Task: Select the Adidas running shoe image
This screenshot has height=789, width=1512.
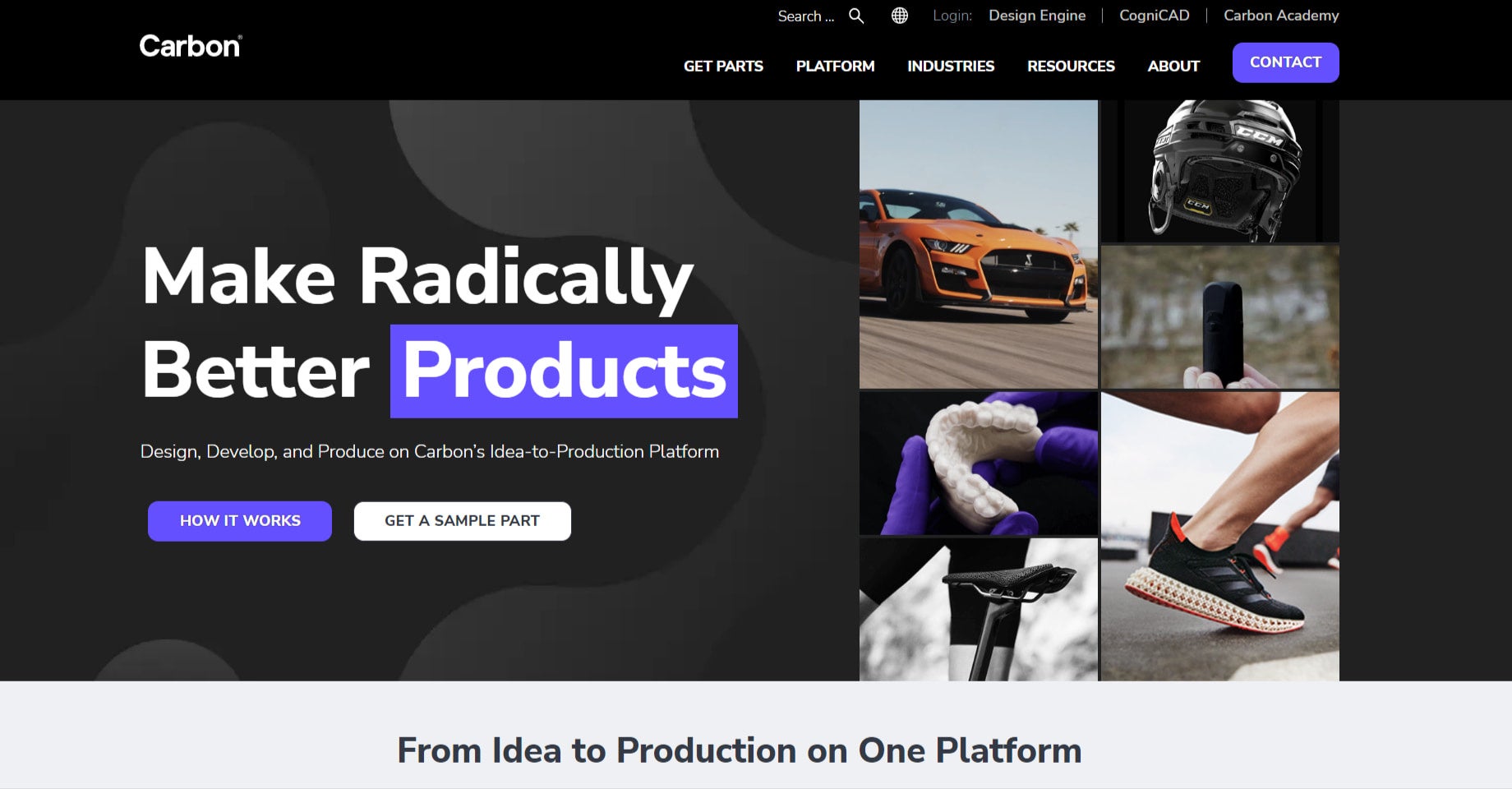Action: 1220,536
